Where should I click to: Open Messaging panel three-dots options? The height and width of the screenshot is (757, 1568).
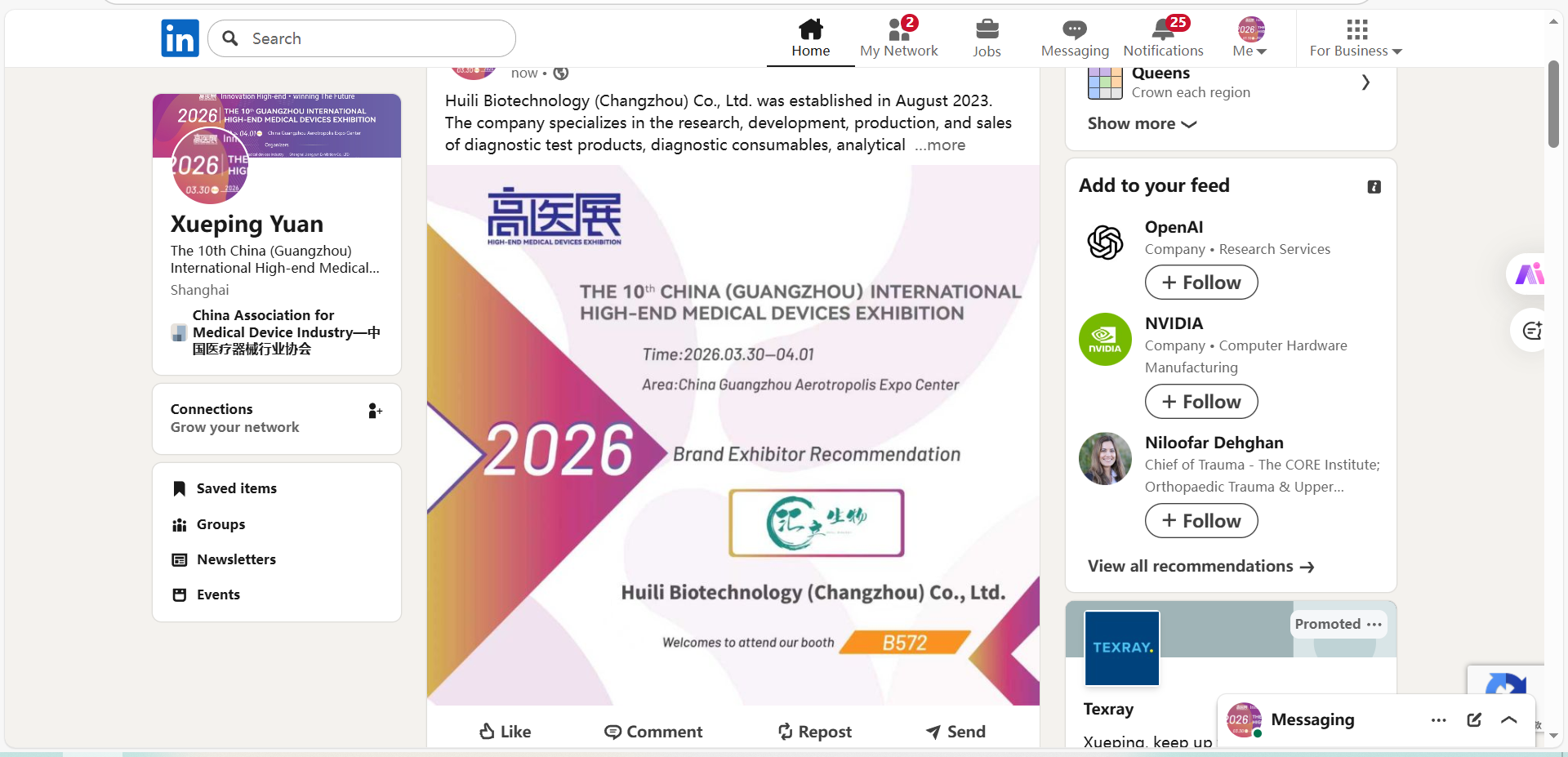1439,719
